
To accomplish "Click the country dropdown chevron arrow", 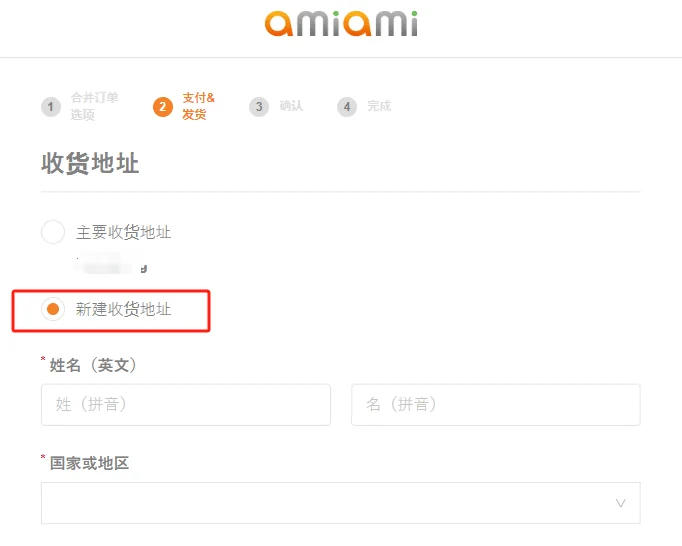I will [x=621, y=503].
